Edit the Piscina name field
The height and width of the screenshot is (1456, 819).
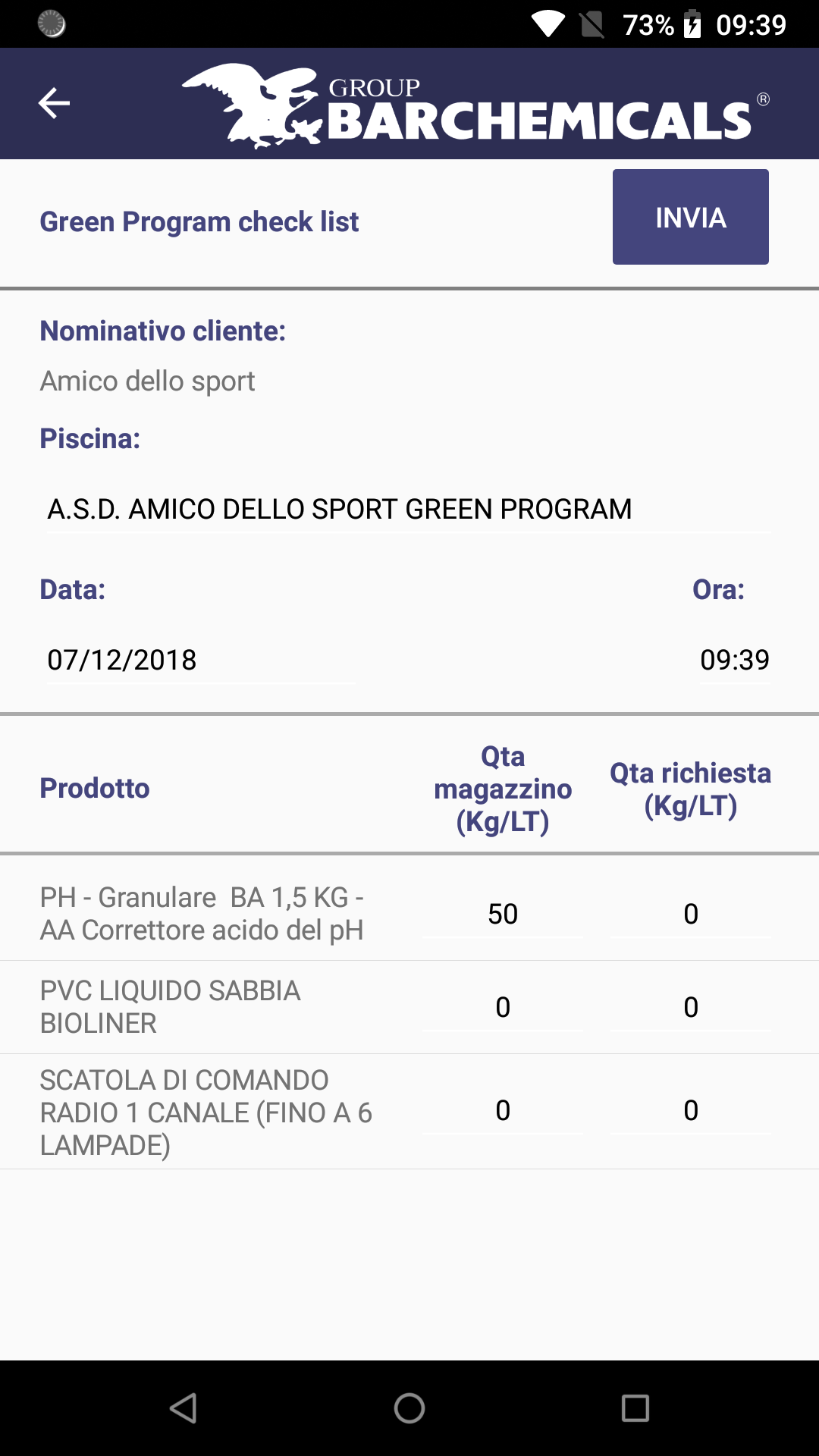point(408,509)
